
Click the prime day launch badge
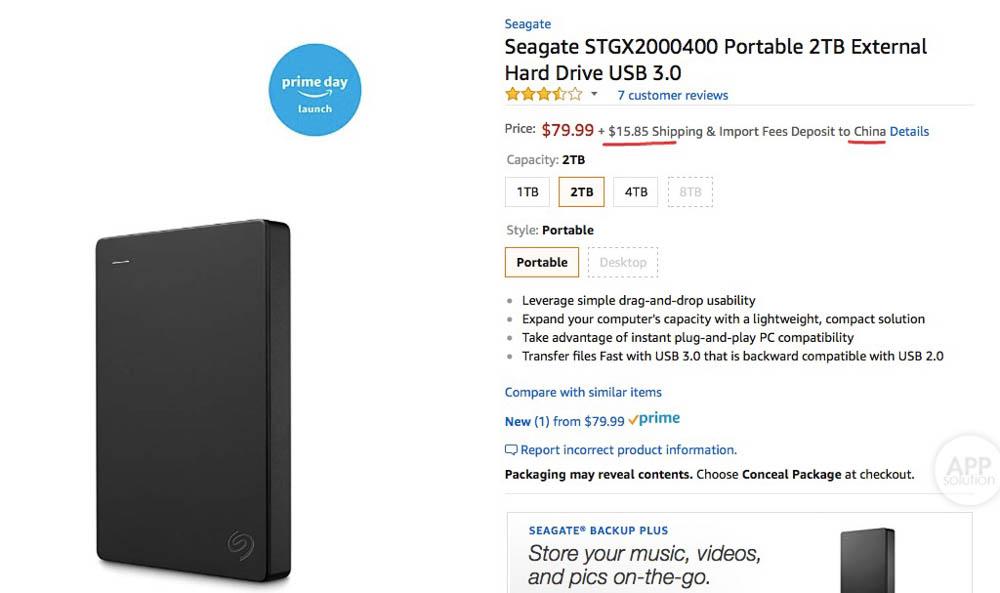tap(314, 91)
